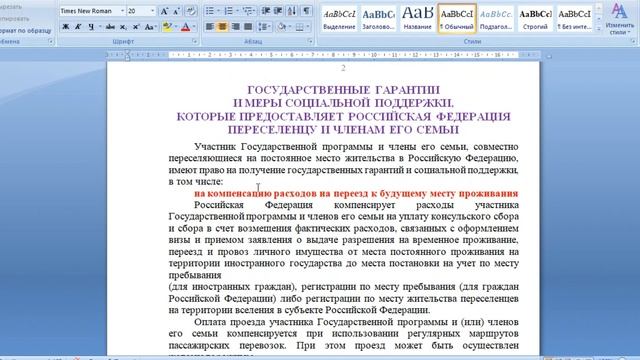Apply red font color
Viewport: 640px width, 360px height.
(x=185, y=27)
